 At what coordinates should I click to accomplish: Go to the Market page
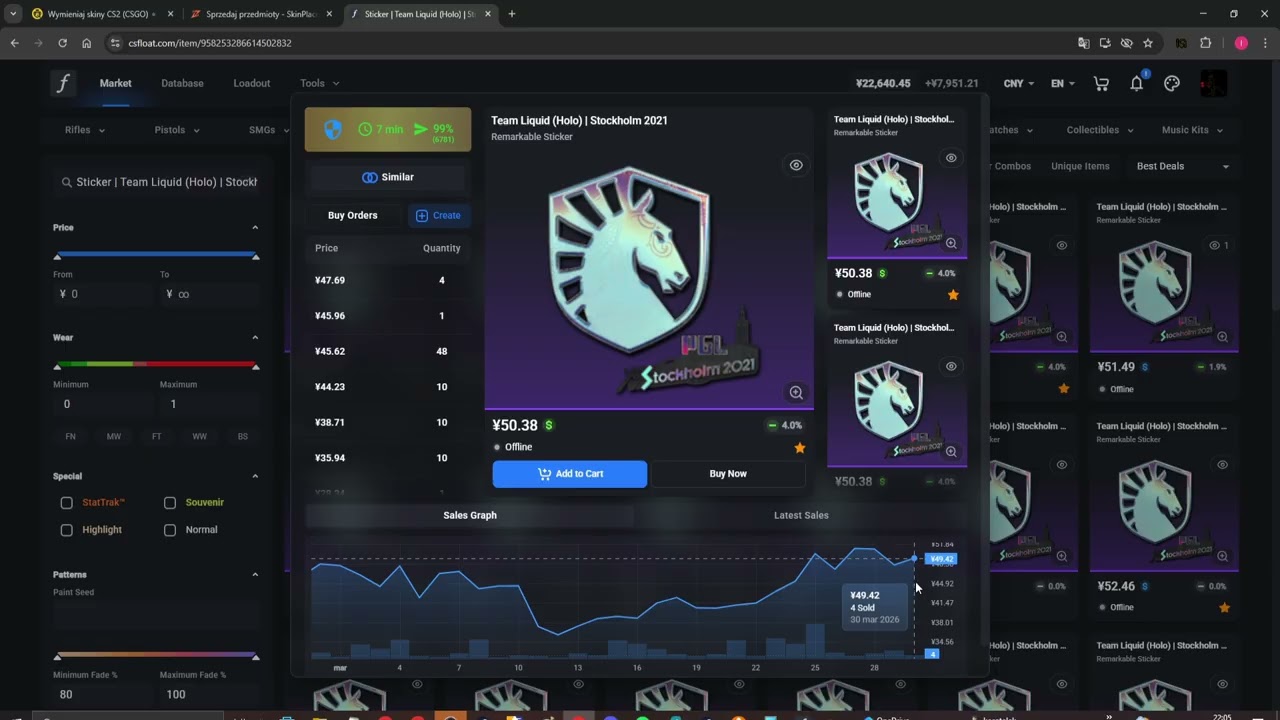tap(115, 83)
